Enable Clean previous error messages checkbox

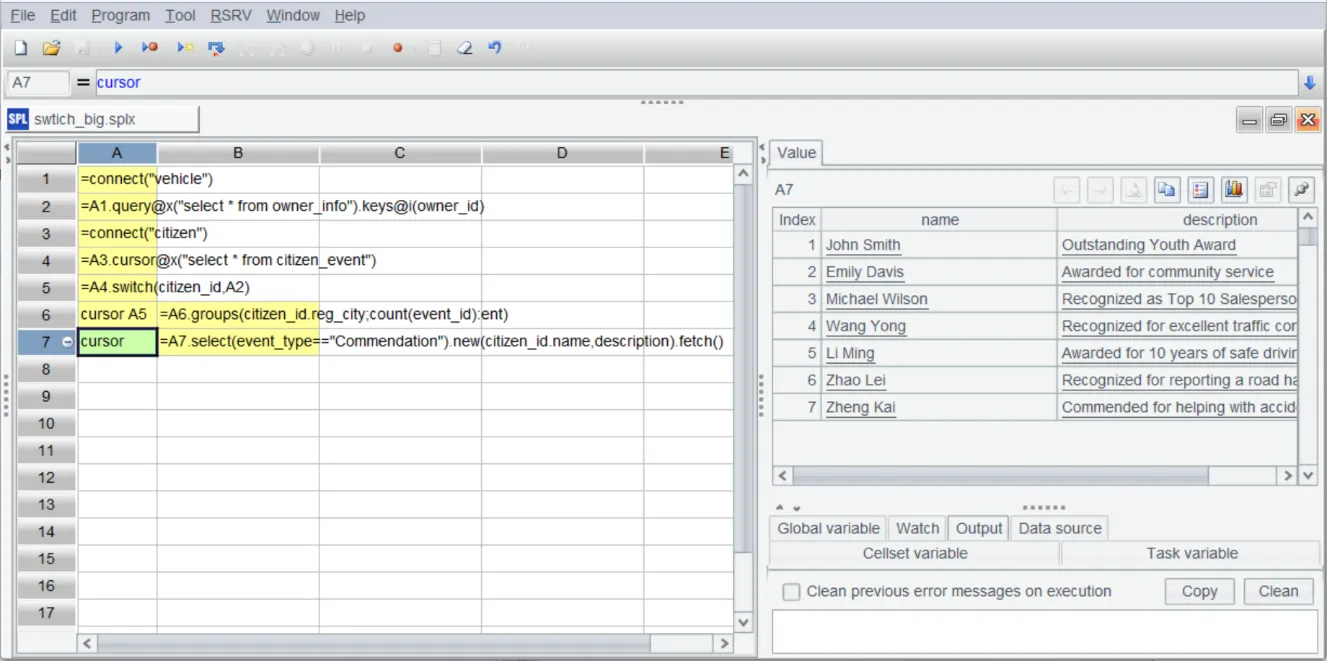point(791,591)
